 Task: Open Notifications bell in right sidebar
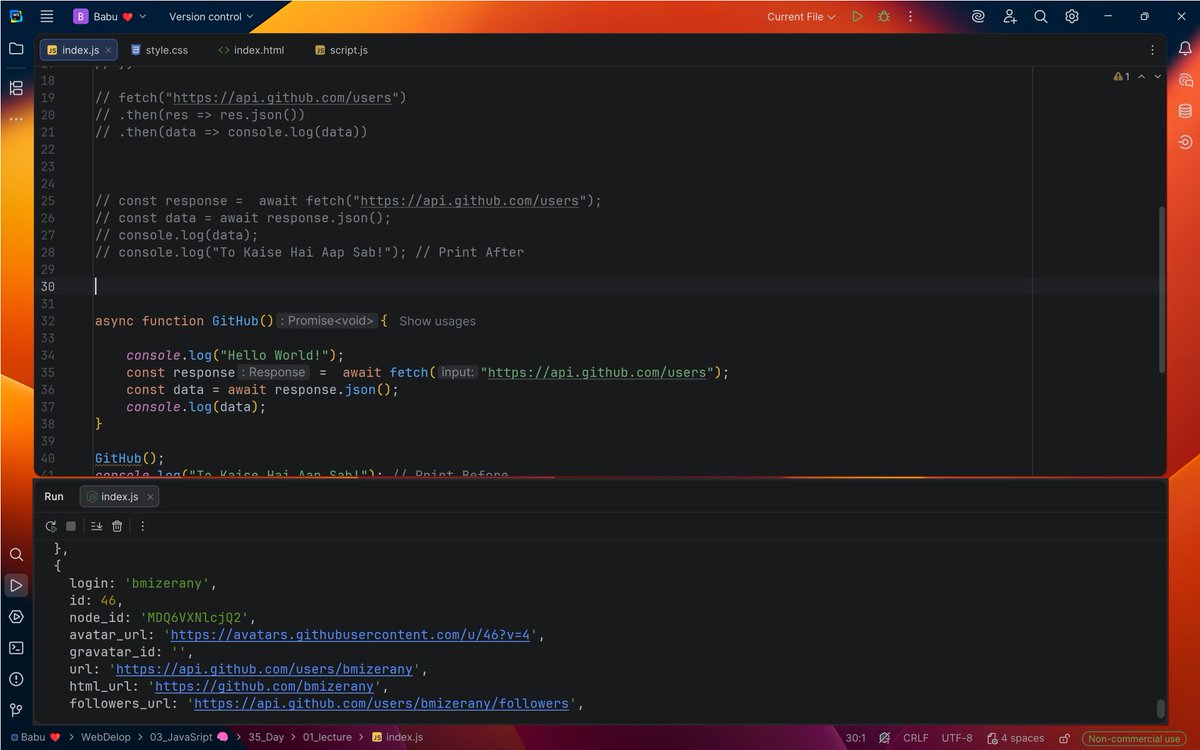point(1186,48)
